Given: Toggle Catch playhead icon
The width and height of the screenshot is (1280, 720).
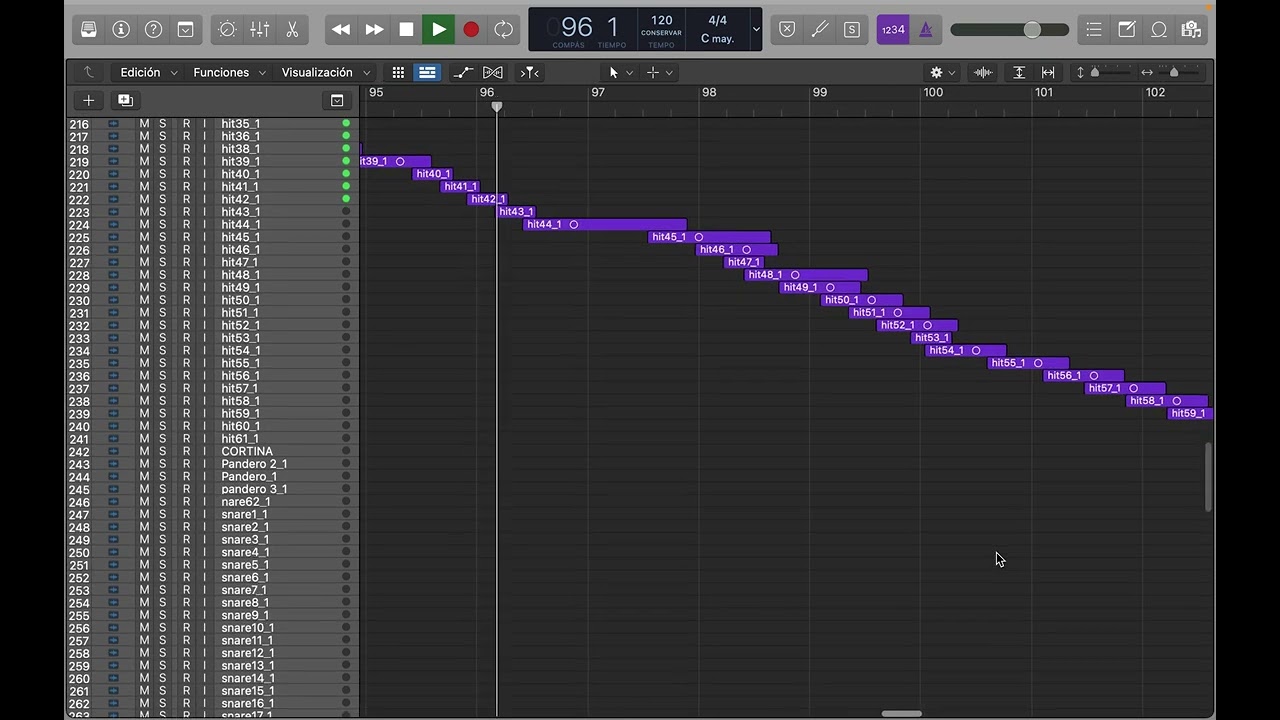Looking at the screenshot, I should 530,72.
